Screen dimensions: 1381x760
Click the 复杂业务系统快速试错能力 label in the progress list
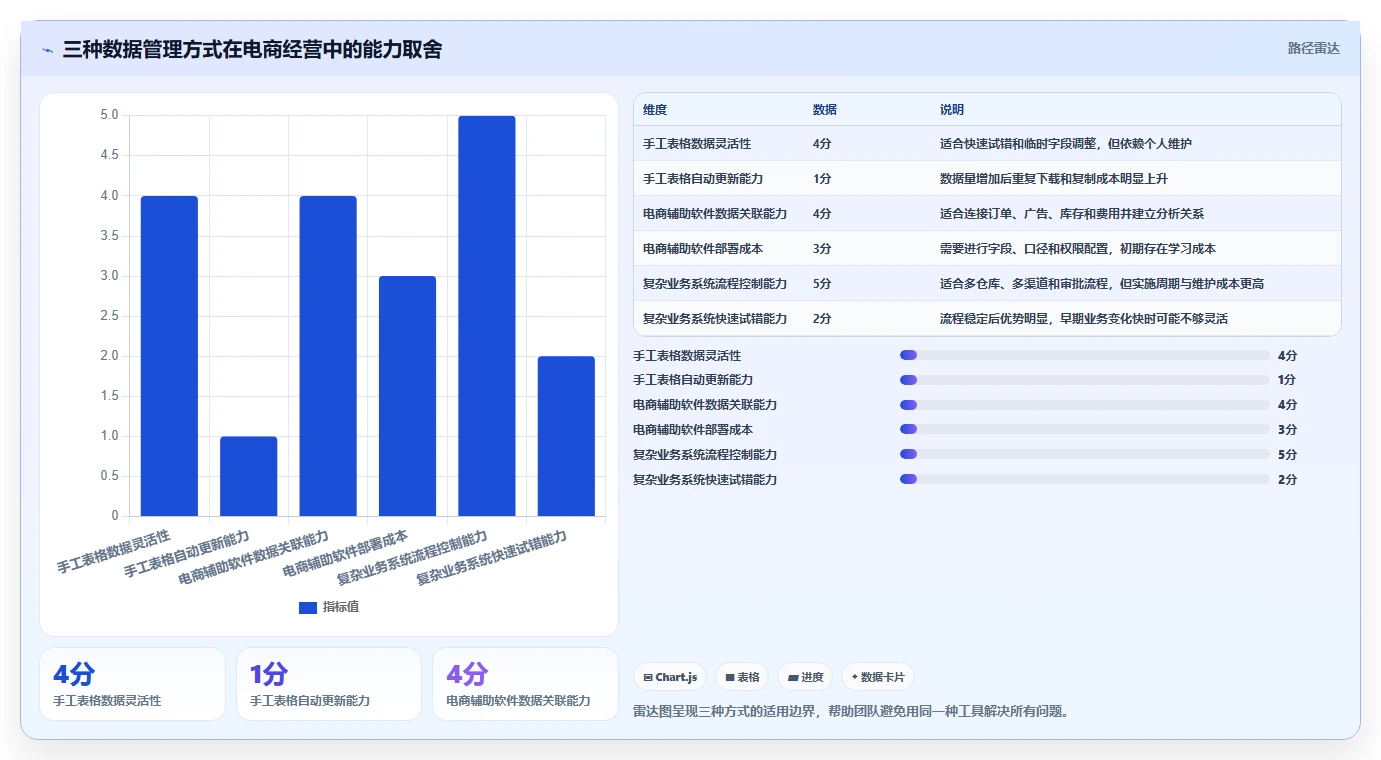pos(705,479)
